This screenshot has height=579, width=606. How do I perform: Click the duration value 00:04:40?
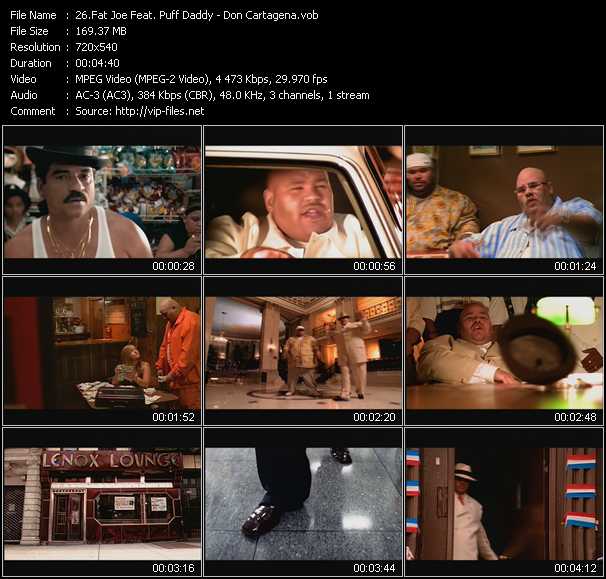(97, 63)
